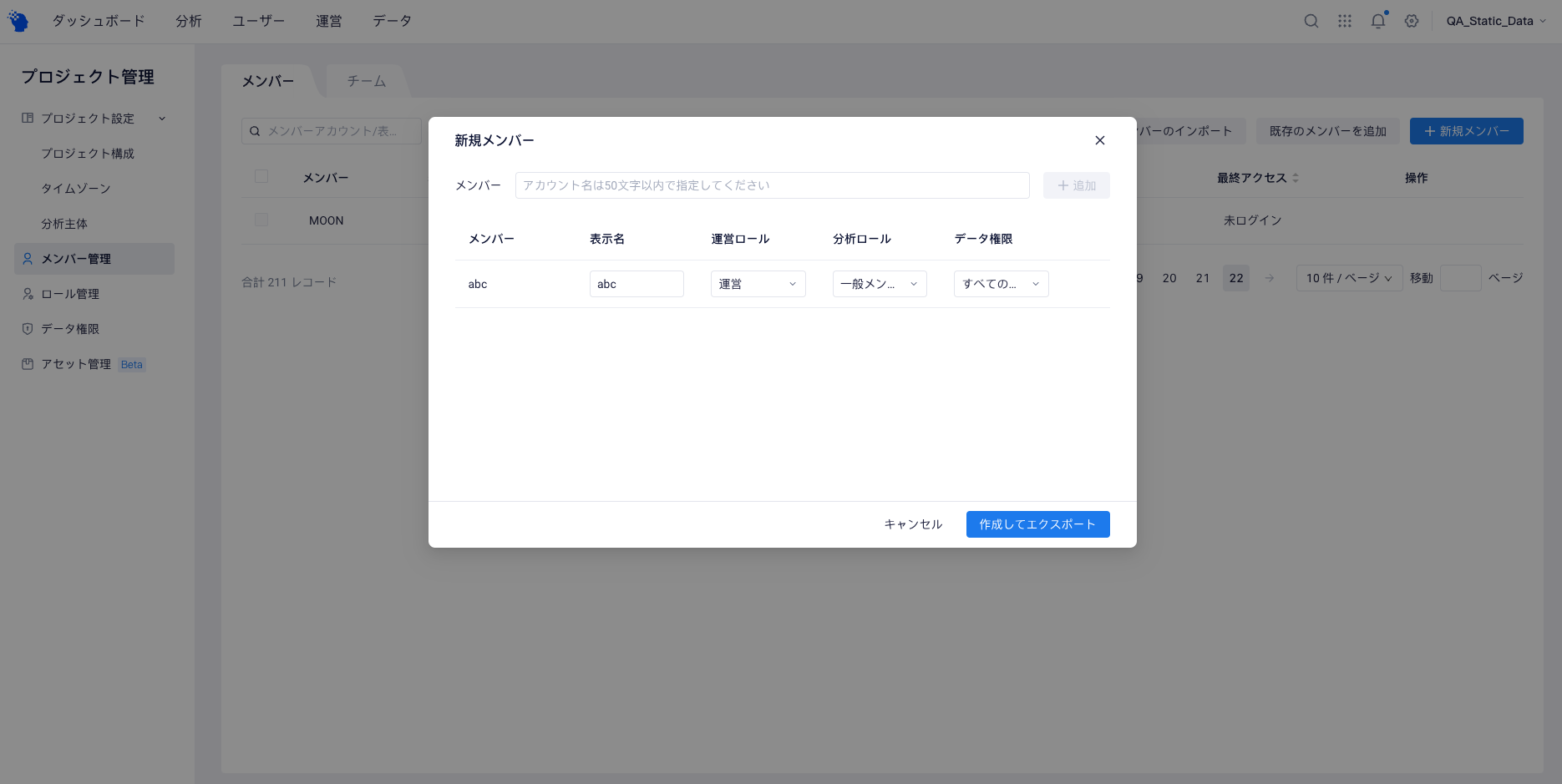
Task: Click the app logo icon
Action: tap(18, 21)
